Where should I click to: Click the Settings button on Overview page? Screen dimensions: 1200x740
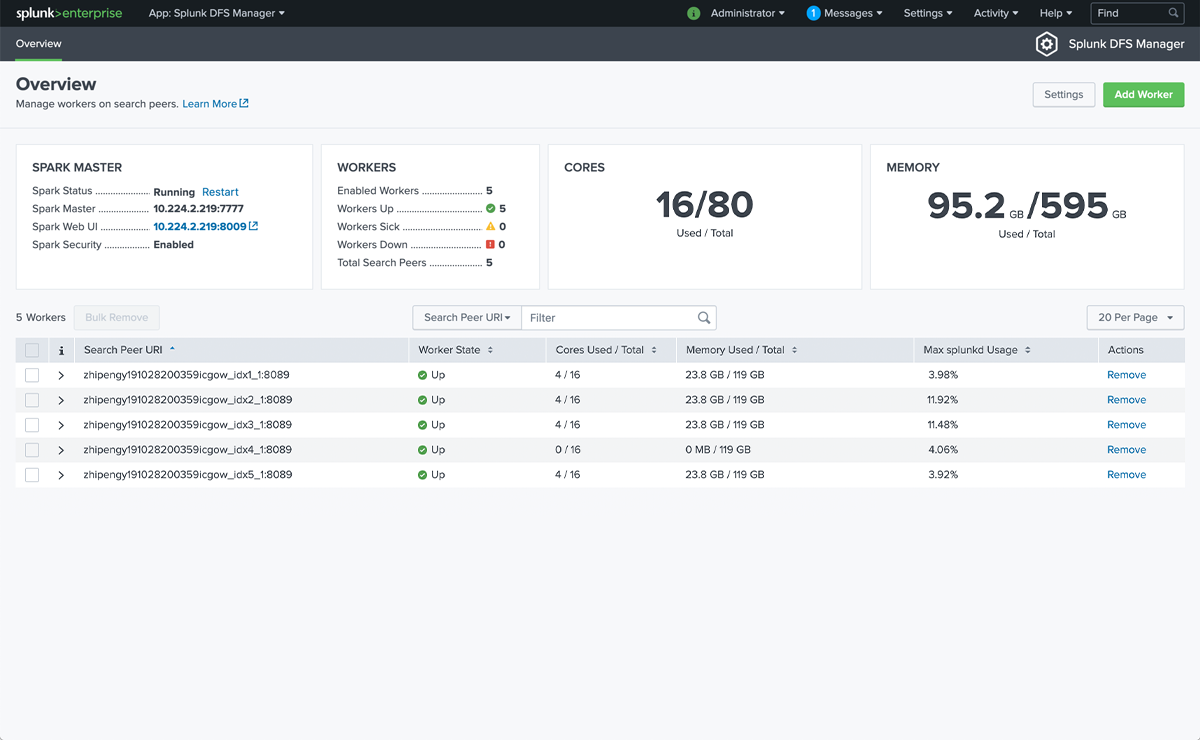(x=1064, y=95)
